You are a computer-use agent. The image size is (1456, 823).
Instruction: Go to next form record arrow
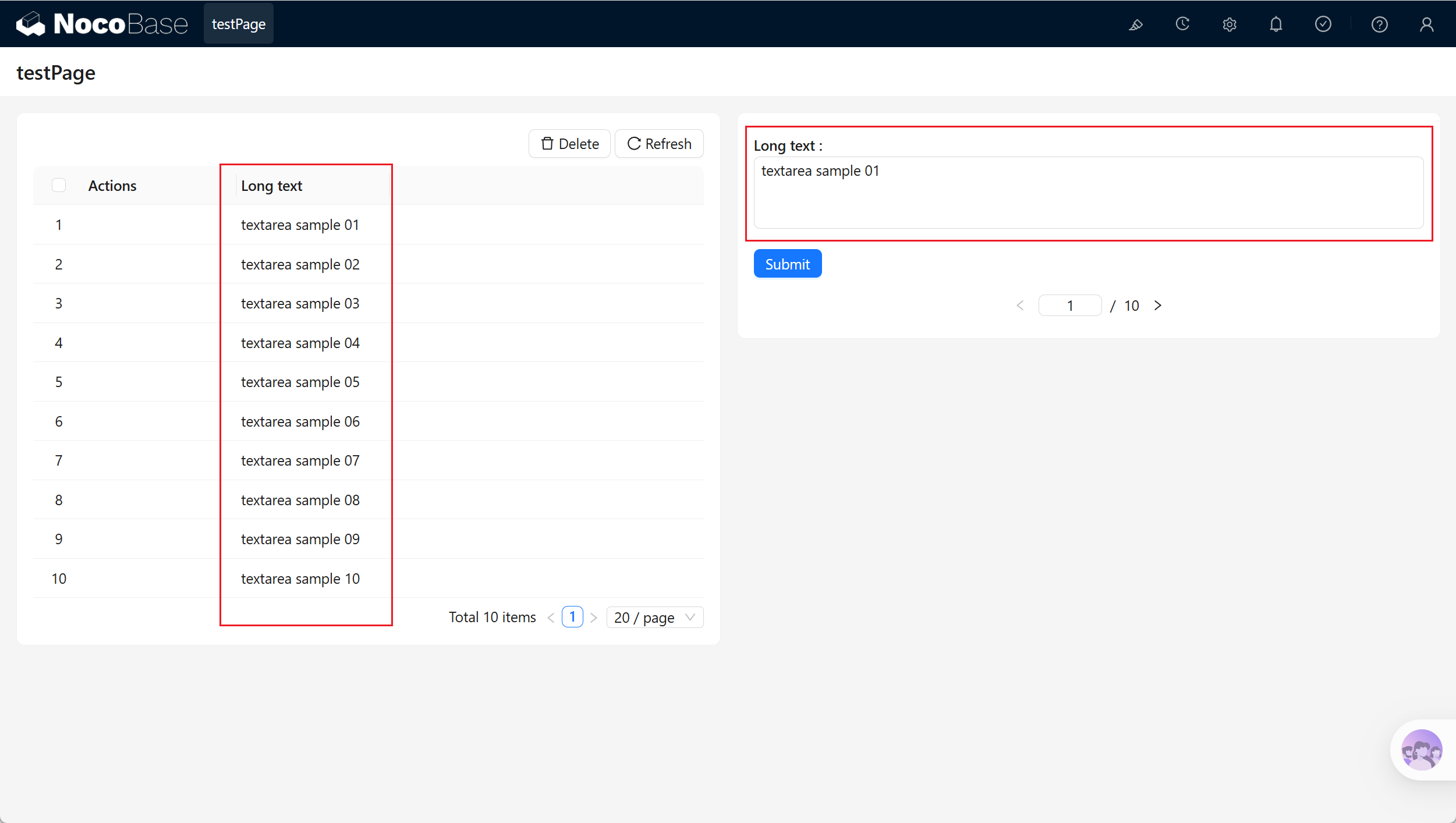(x=1157, y=306)
